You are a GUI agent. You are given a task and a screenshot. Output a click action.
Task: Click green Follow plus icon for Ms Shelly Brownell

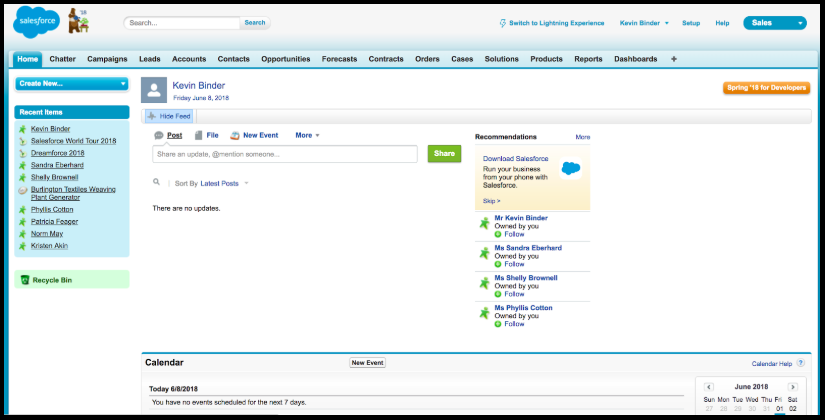tap(498, 294)
